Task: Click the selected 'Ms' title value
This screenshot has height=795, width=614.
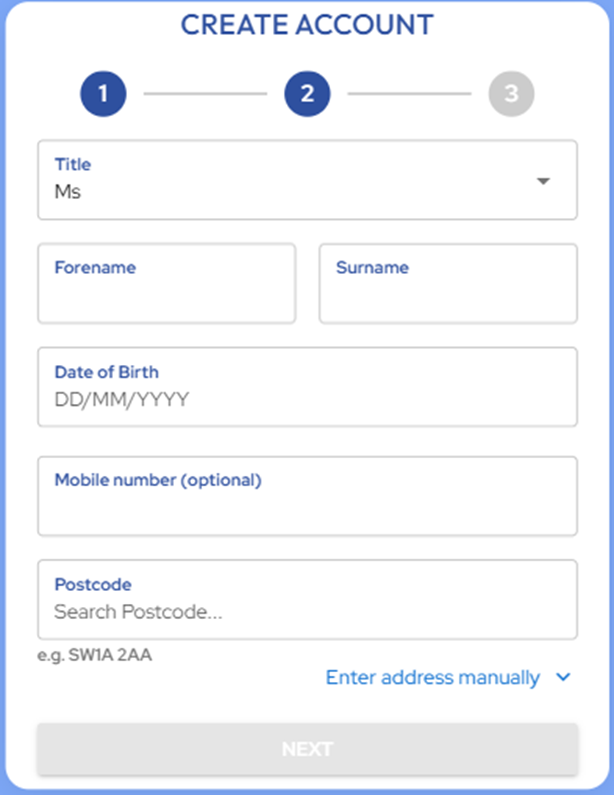Action: tap(68, 192)
